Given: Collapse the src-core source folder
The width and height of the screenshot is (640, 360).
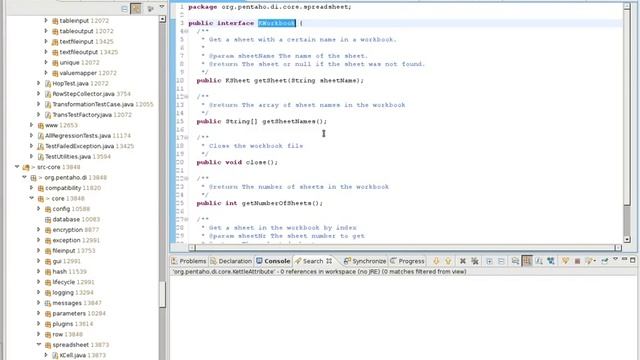Looking at the screenshot, I should tap(17, 167).
